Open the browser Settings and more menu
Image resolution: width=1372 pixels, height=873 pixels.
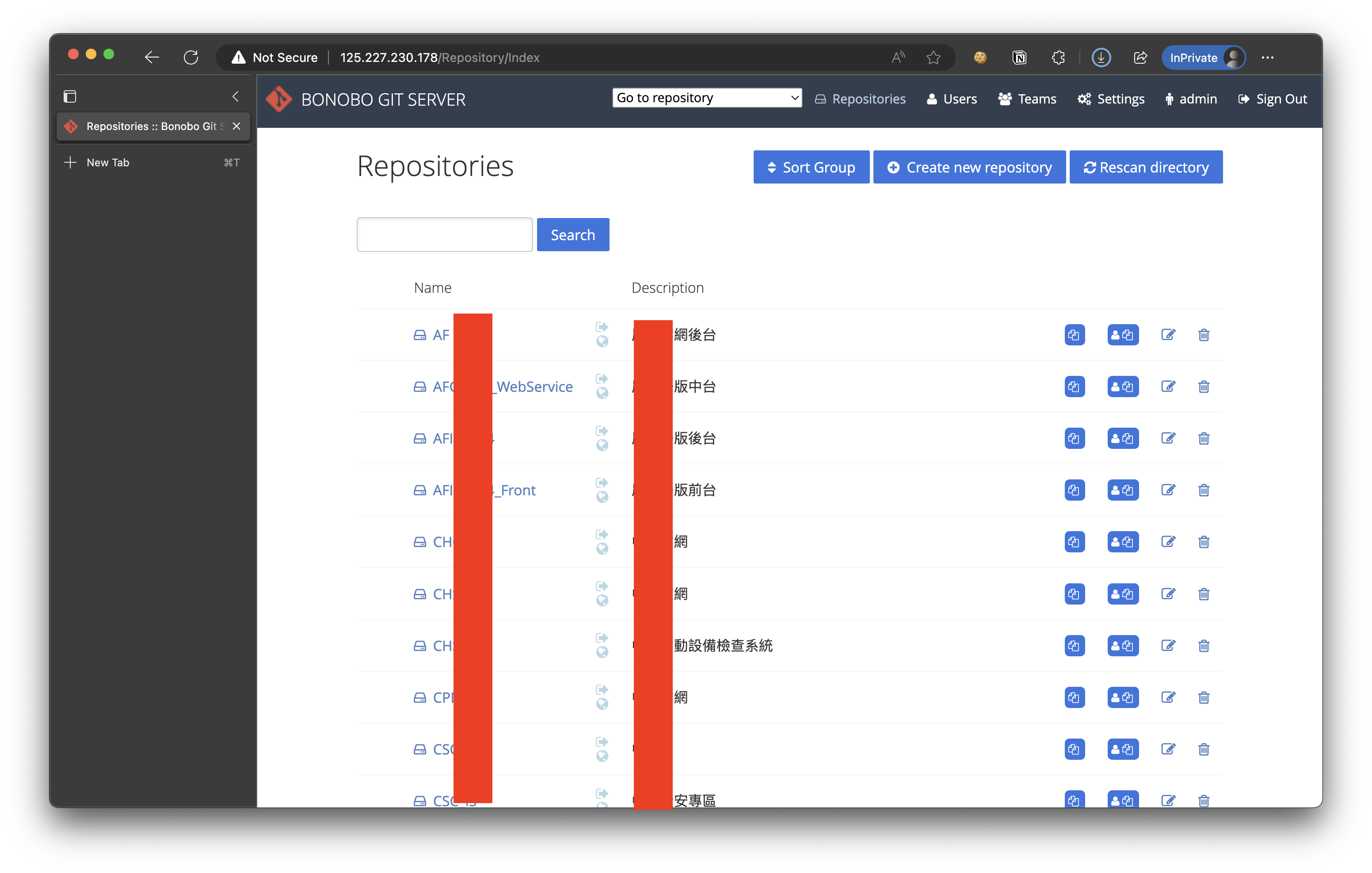1267,57
